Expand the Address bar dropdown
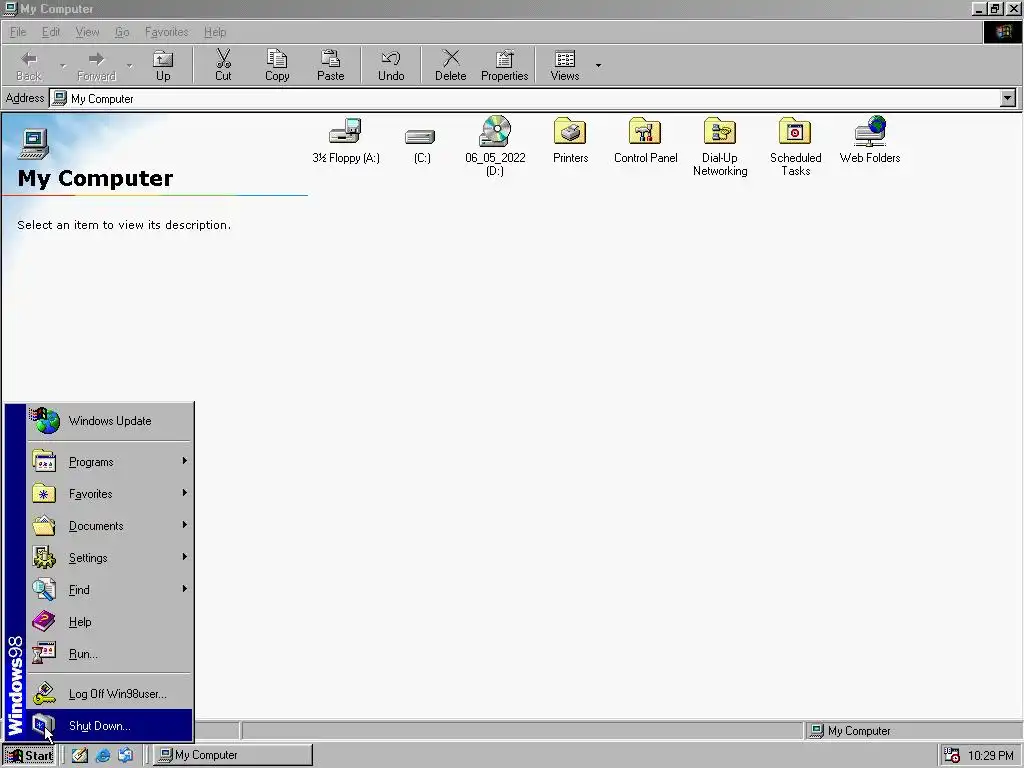Image resolution: width=1024 pixels, height=768 pixels. point(1008,99)
